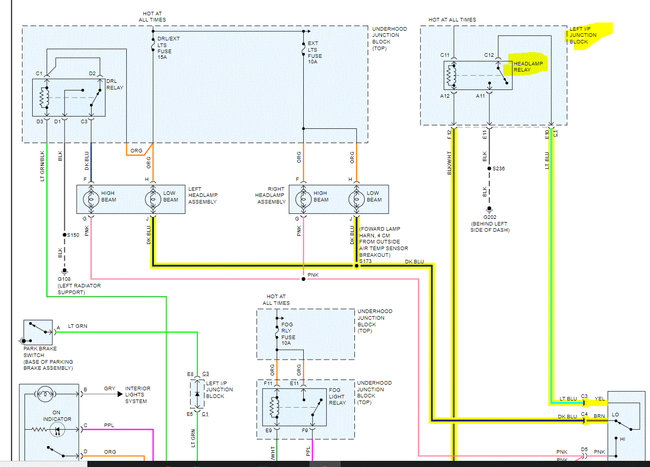
Task: Click the headlamp relay coil symbol
Action: 451,75
